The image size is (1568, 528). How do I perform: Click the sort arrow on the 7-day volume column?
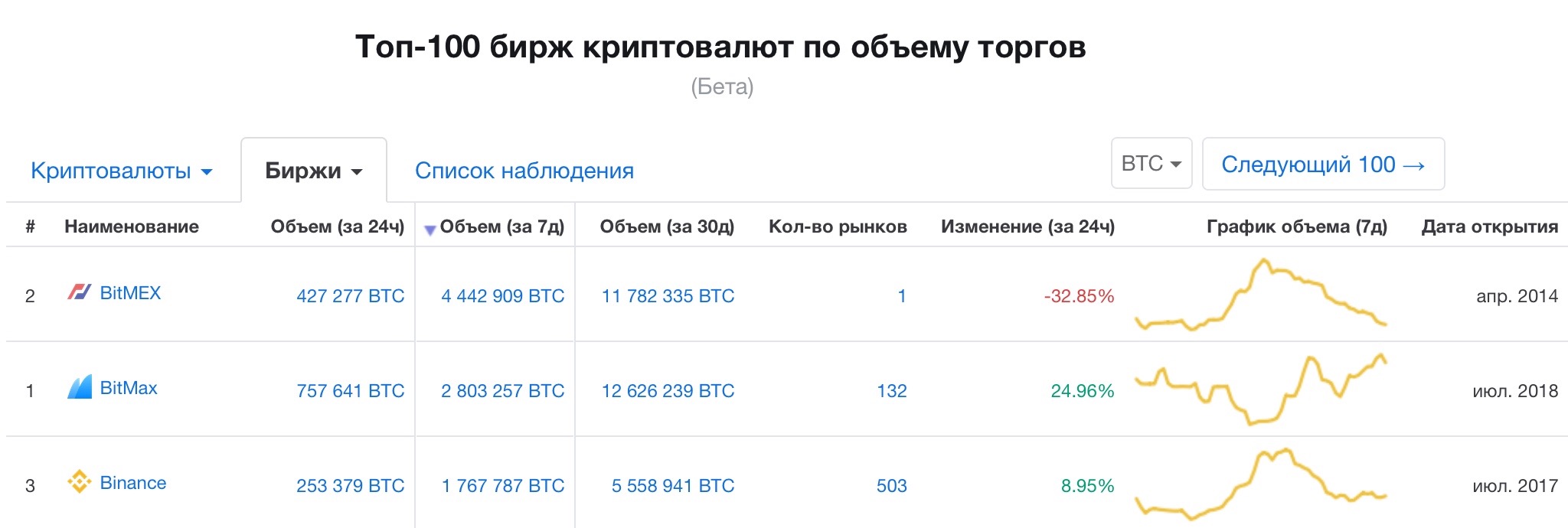click(430, 229)
